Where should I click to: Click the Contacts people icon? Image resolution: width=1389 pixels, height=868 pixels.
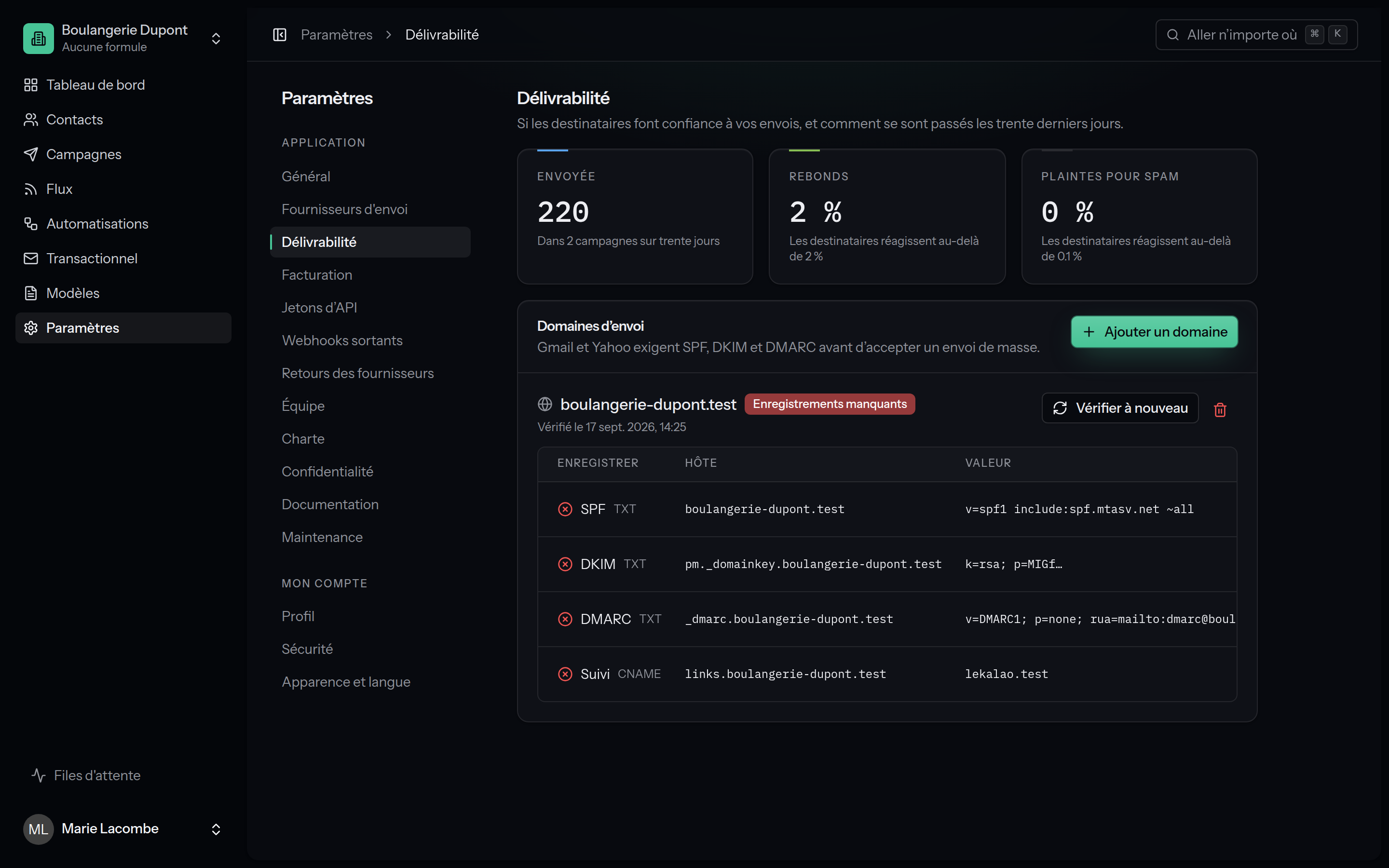[x=31, y=120]
